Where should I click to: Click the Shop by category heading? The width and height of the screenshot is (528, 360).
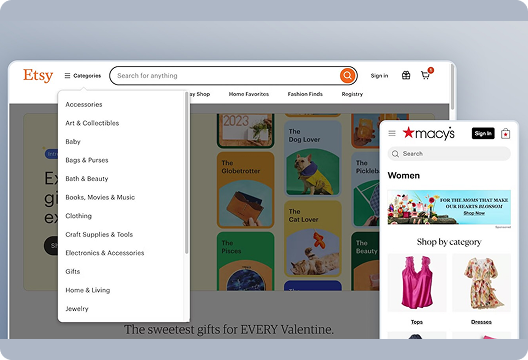point(449,242)
